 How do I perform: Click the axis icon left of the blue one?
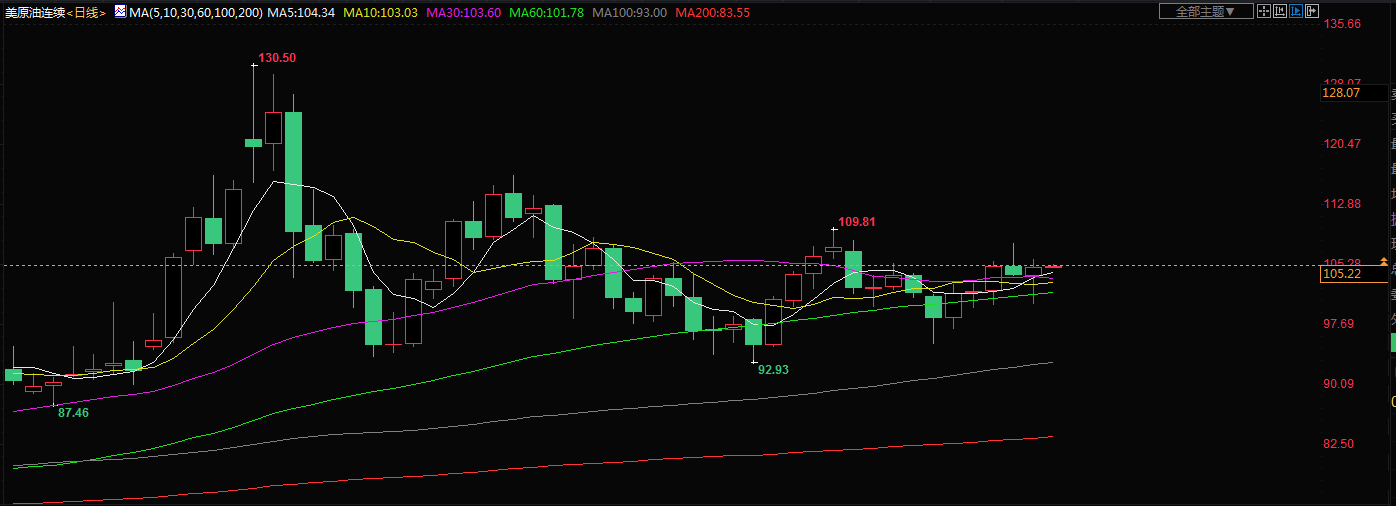[x=1280, y=11]
